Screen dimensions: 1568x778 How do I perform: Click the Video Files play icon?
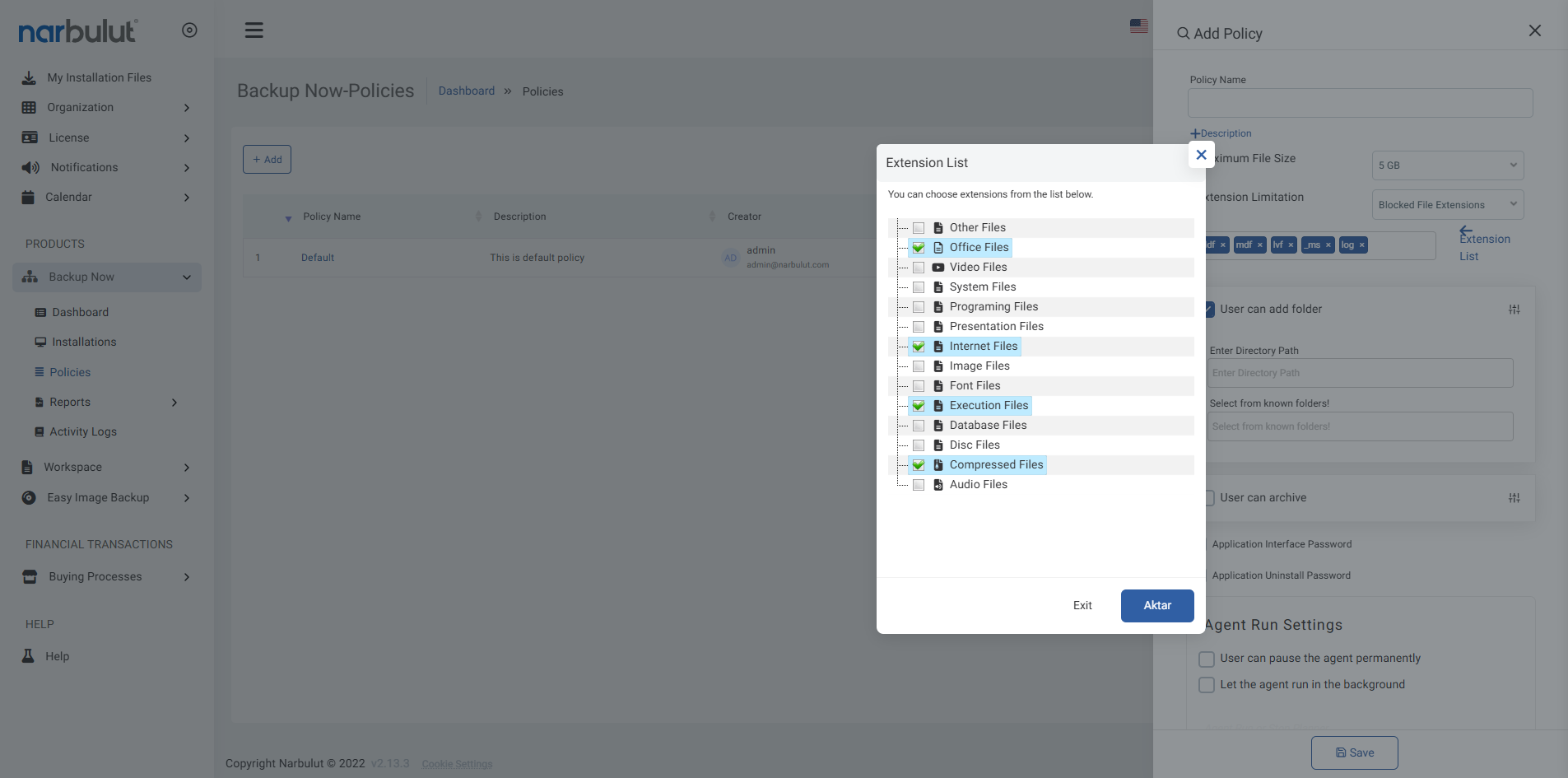(x=938, y=268)
